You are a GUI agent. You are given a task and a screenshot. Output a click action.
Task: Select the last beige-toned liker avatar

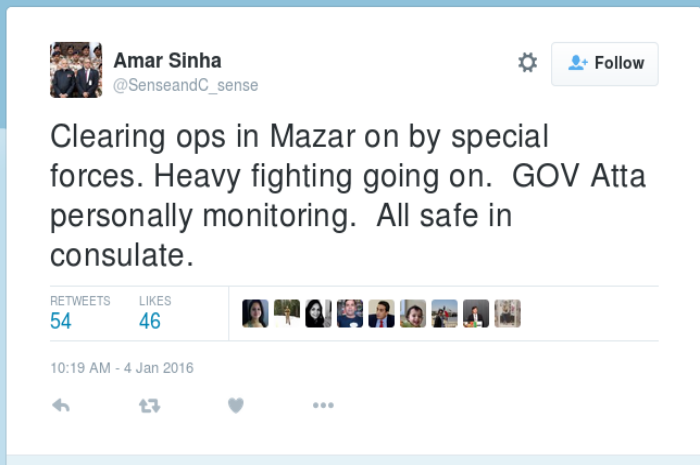pyautogui.click(x=507, y=313)
